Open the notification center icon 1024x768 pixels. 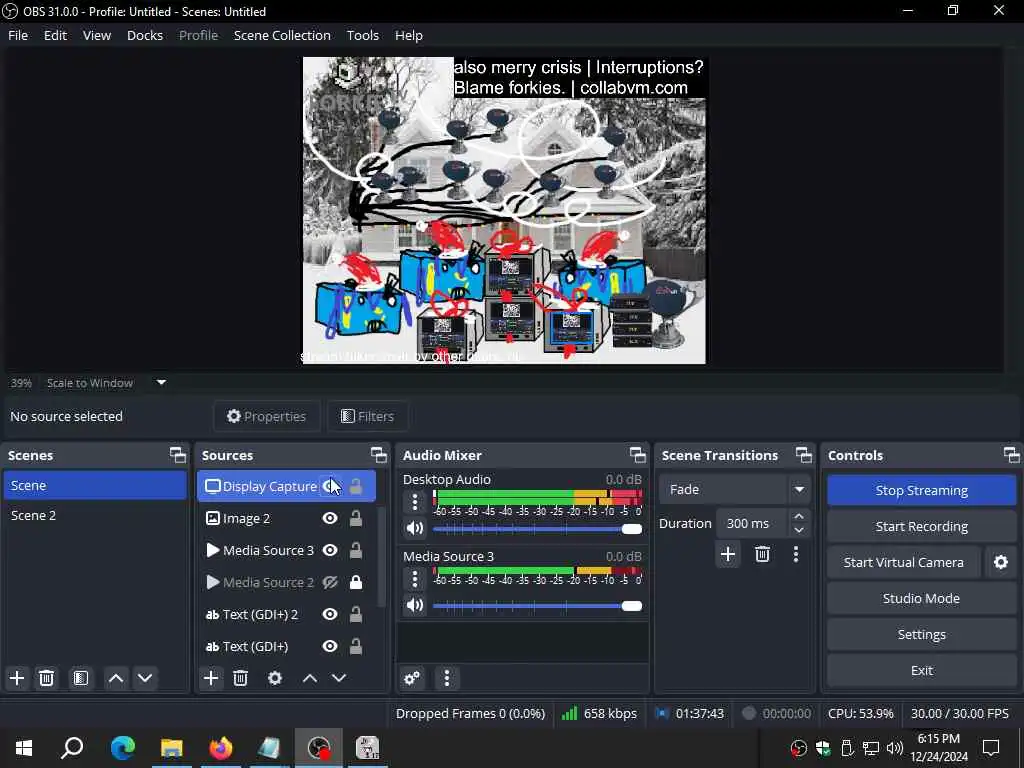click(x=991, y=748)
